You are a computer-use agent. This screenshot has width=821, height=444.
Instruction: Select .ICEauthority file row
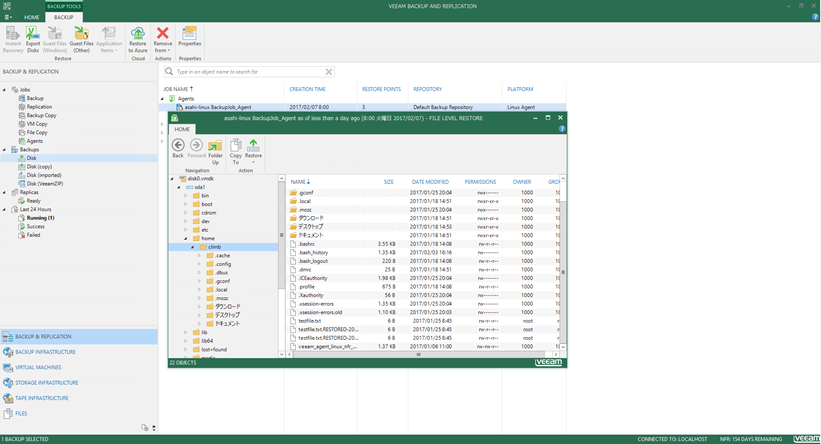click(x=424, y=278)
